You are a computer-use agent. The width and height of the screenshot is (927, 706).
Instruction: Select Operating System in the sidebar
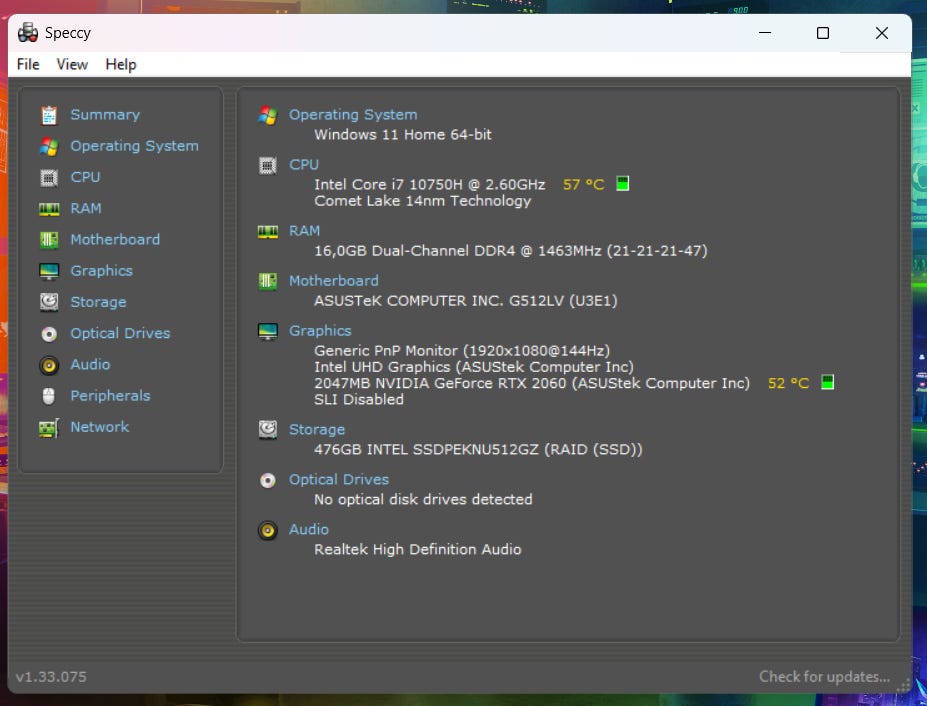(134, 146)
